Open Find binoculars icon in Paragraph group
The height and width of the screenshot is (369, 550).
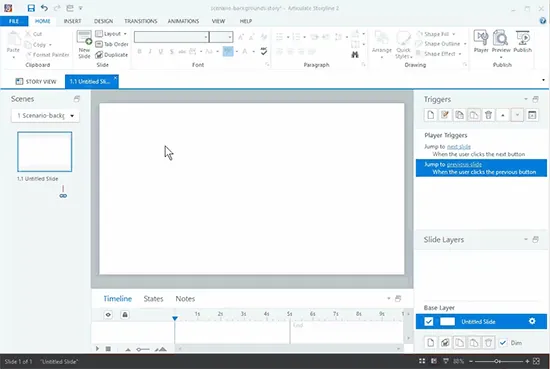[x=355, y=55]
